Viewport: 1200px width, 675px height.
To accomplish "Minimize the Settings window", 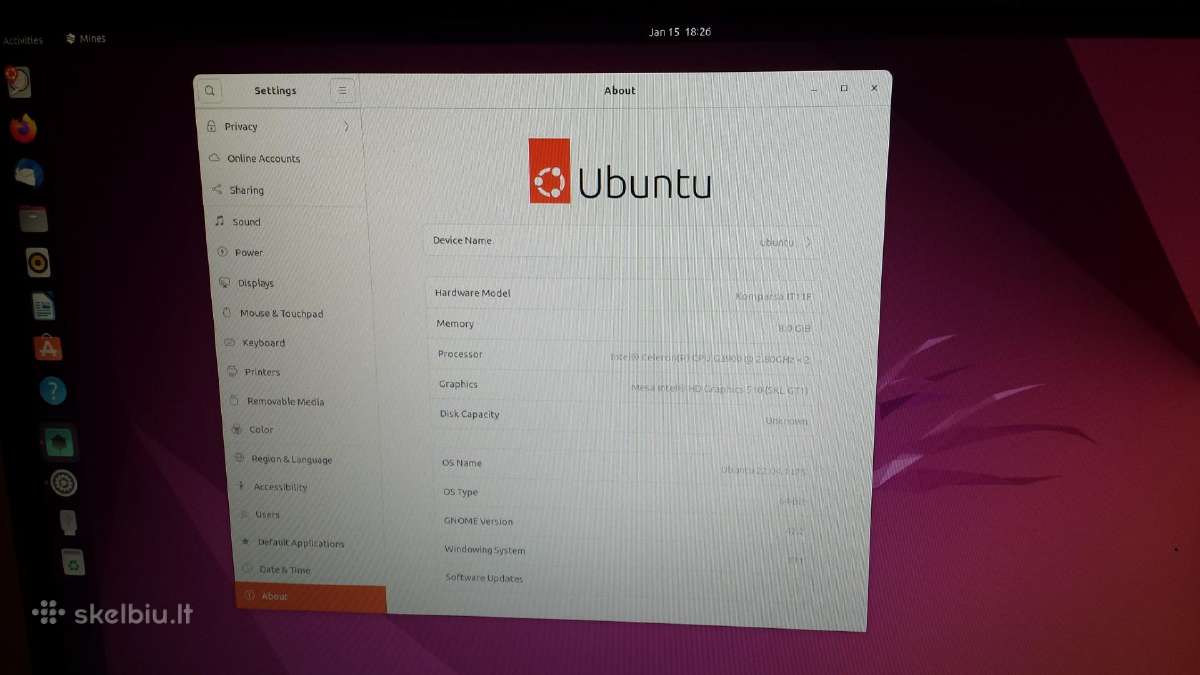I will tap(813, 88).
